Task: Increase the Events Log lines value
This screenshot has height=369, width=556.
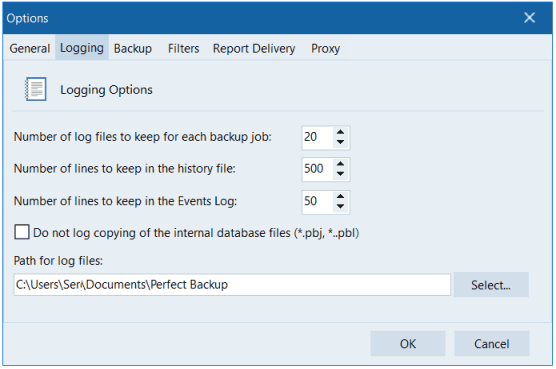Action: point(340,197)
